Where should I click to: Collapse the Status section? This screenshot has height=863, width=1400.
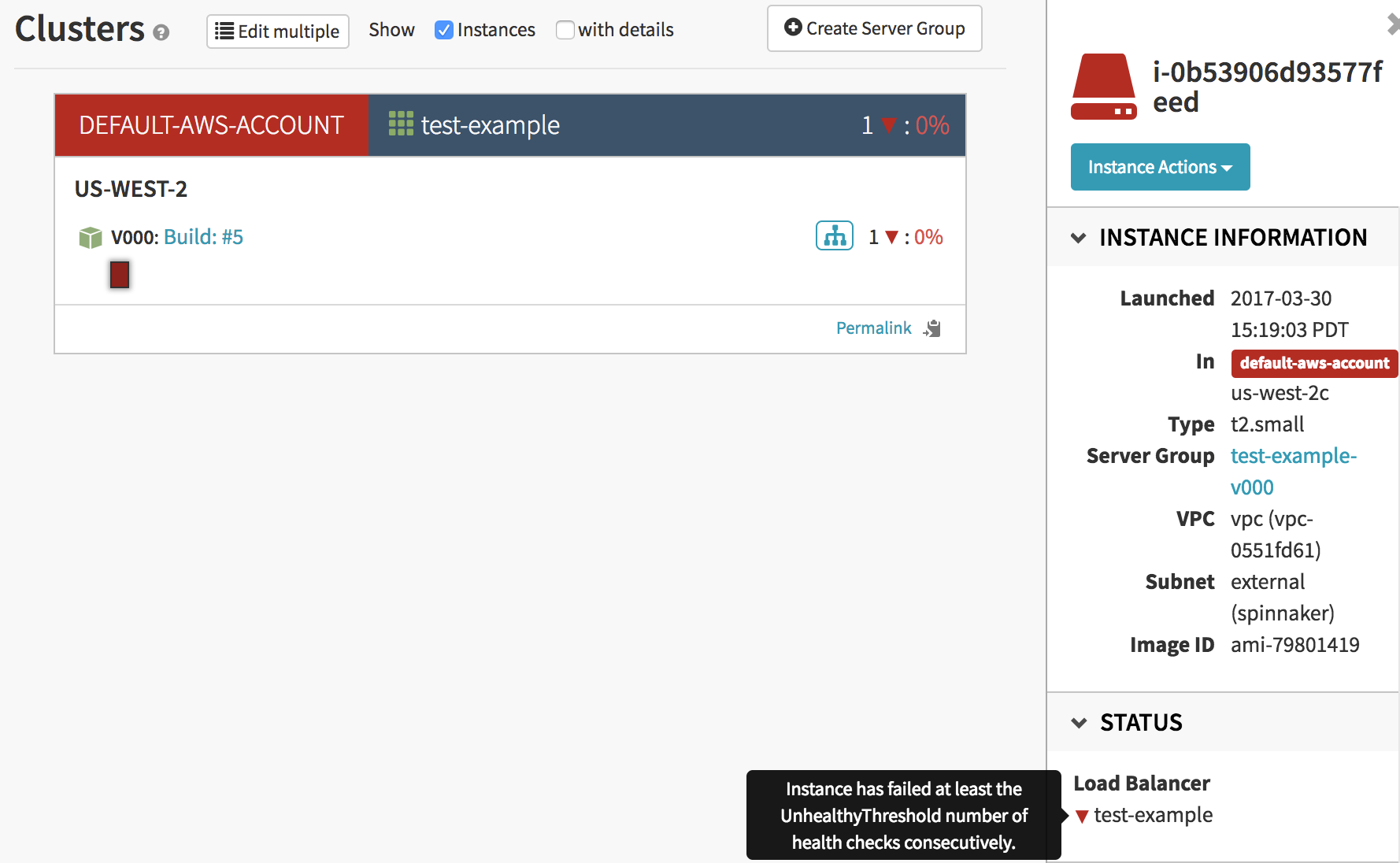pyautogui.click(x=1079, y=723)
